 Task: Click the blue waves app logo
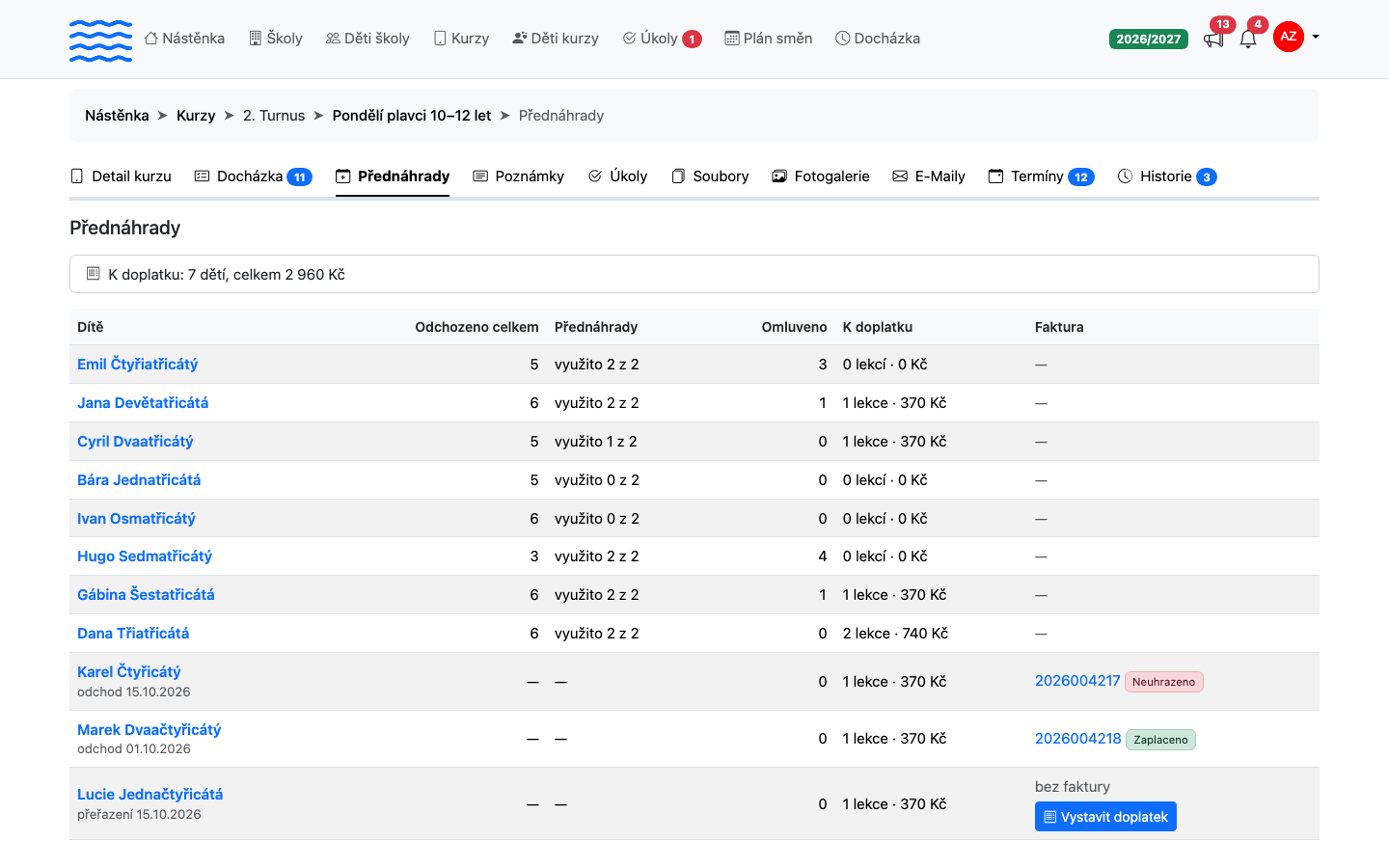[x=100, y=40]
